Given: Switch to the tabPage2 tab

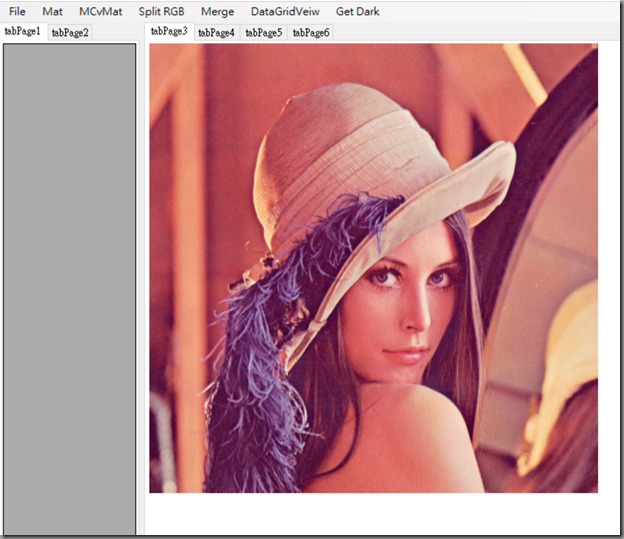Looking at the screenshot, I should coord(70,33).
